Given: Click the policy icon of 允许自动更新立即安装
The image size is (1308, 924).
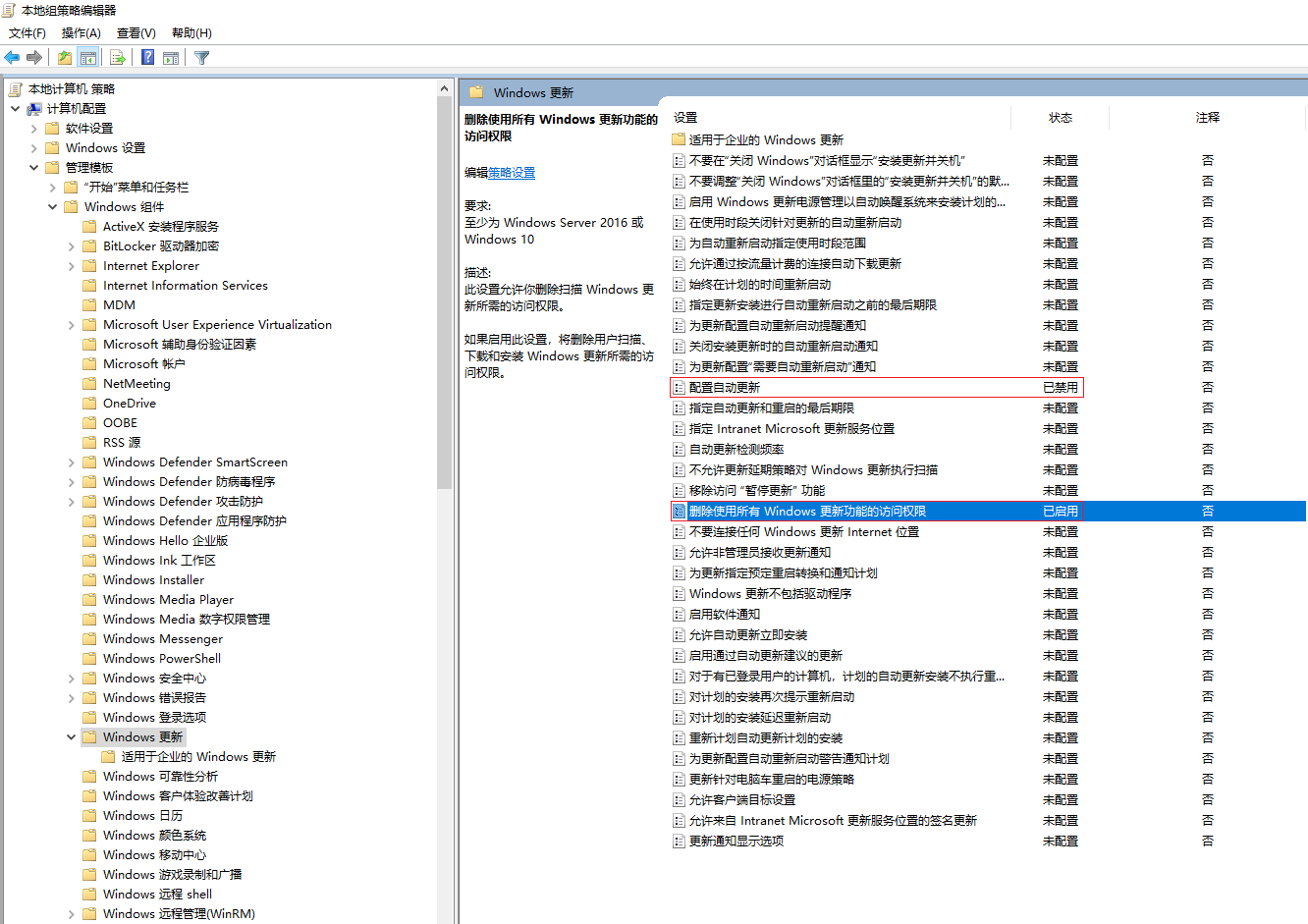Looking at the screenshot, I should click(x=679, y=635).
